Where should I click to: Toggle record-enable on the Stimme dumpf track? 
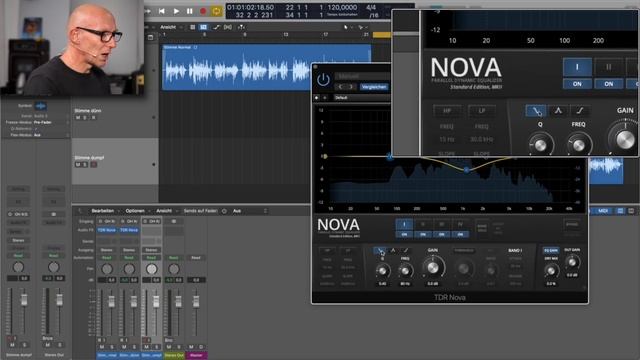click(93, 164)
